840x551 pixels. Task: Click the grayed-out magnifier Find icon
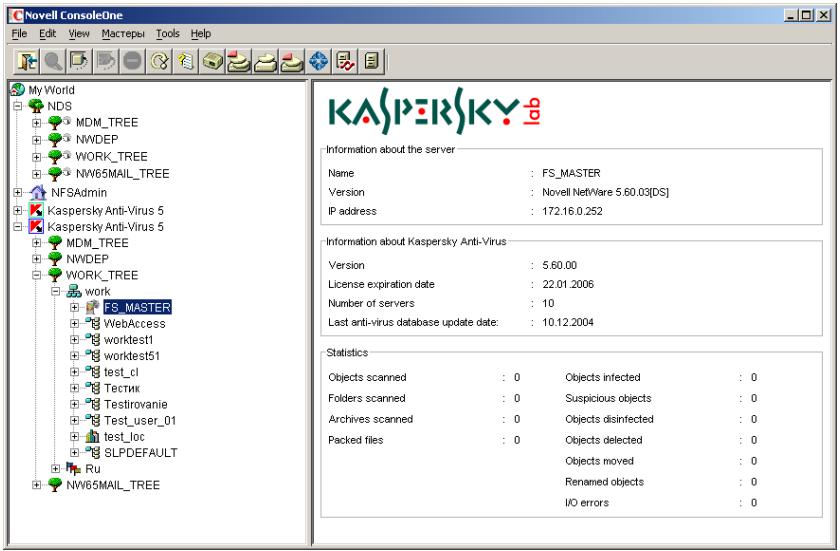tap(53, 61)
